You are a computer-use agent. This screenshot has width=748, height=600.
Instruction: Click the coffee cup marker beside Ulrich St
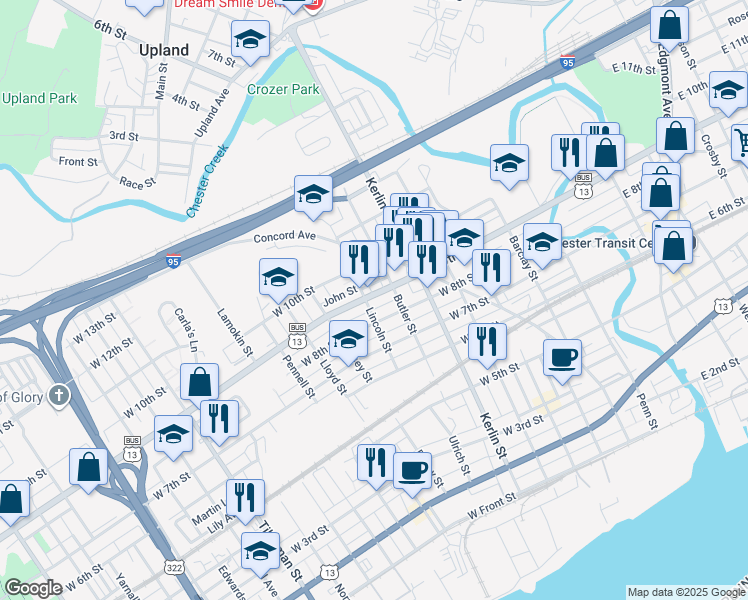coord(411,471)
